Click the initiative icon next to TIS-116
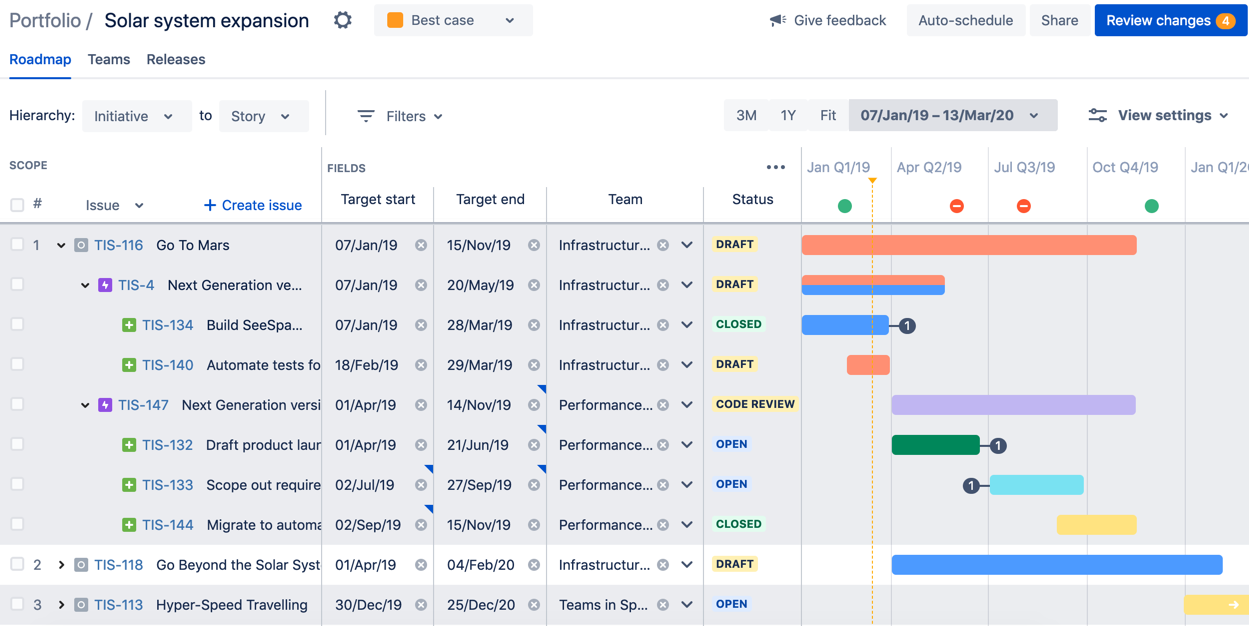The height and width of the screenshot is (626, 1249). 80,245
